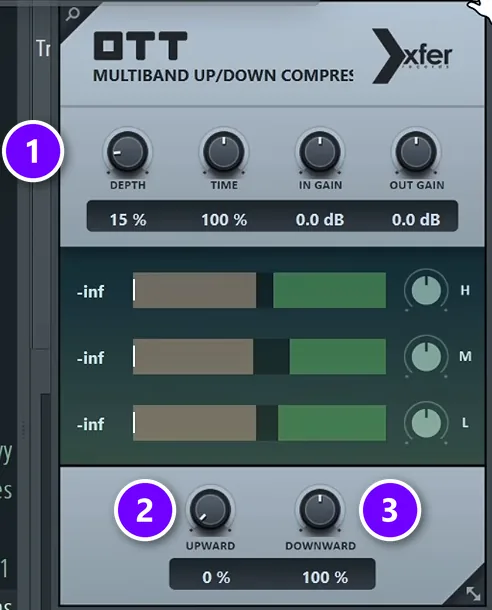
Task: Click the mid band threshold meter
Action: (259, 356)
